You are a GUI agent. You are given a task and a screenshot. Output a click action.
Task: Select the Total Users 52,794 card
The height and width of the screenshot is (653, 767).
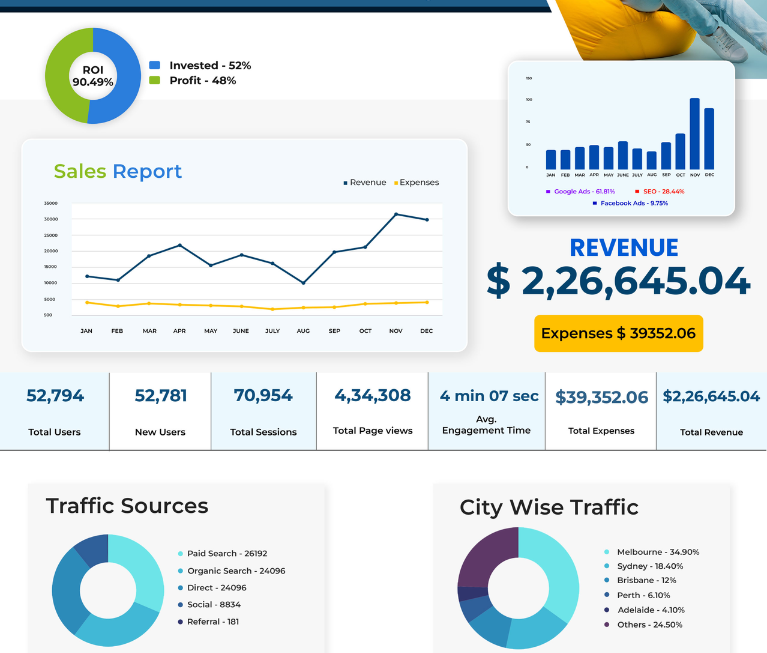[54, 411]
